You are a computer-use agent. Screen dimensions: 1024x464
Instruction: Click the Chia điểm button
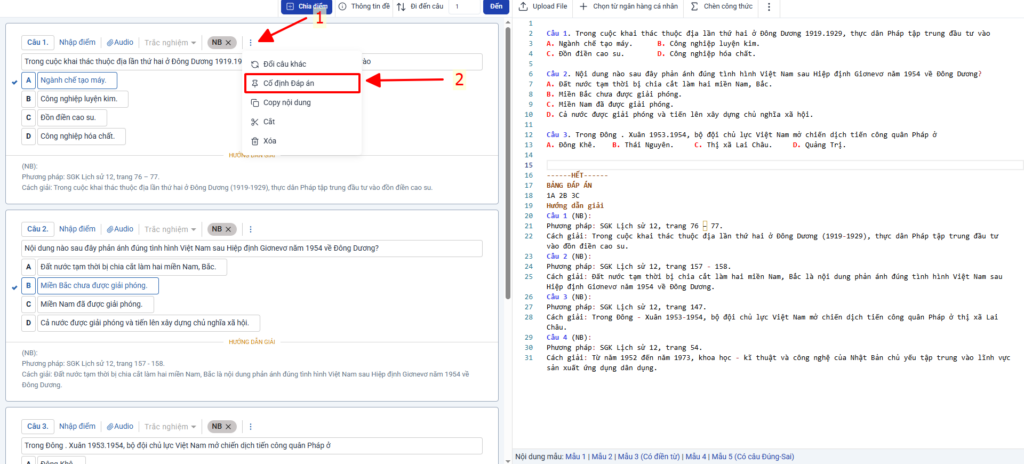click(x=306, y=7)
